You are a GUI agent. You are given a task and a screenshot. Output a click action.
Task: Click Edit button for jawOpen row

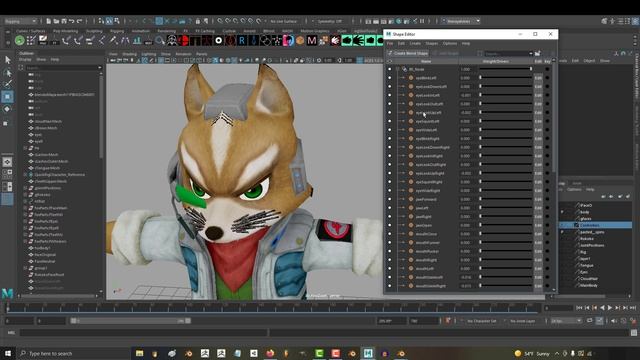tap(538, 225)
